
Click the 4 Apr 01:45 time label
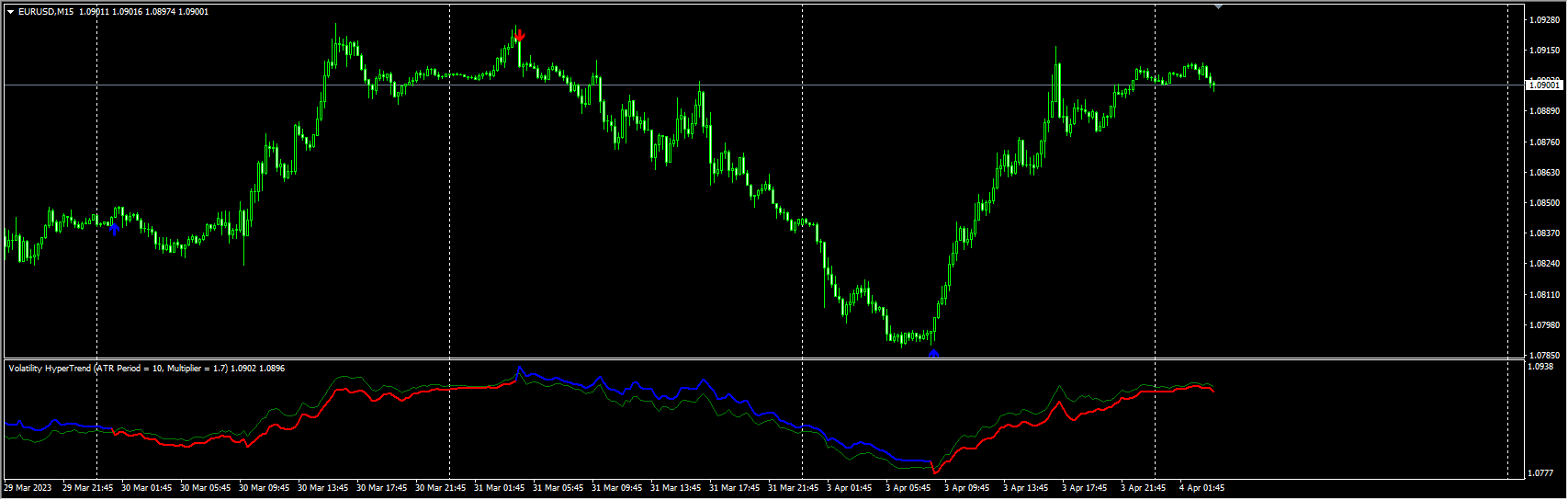click(1202, 488)
